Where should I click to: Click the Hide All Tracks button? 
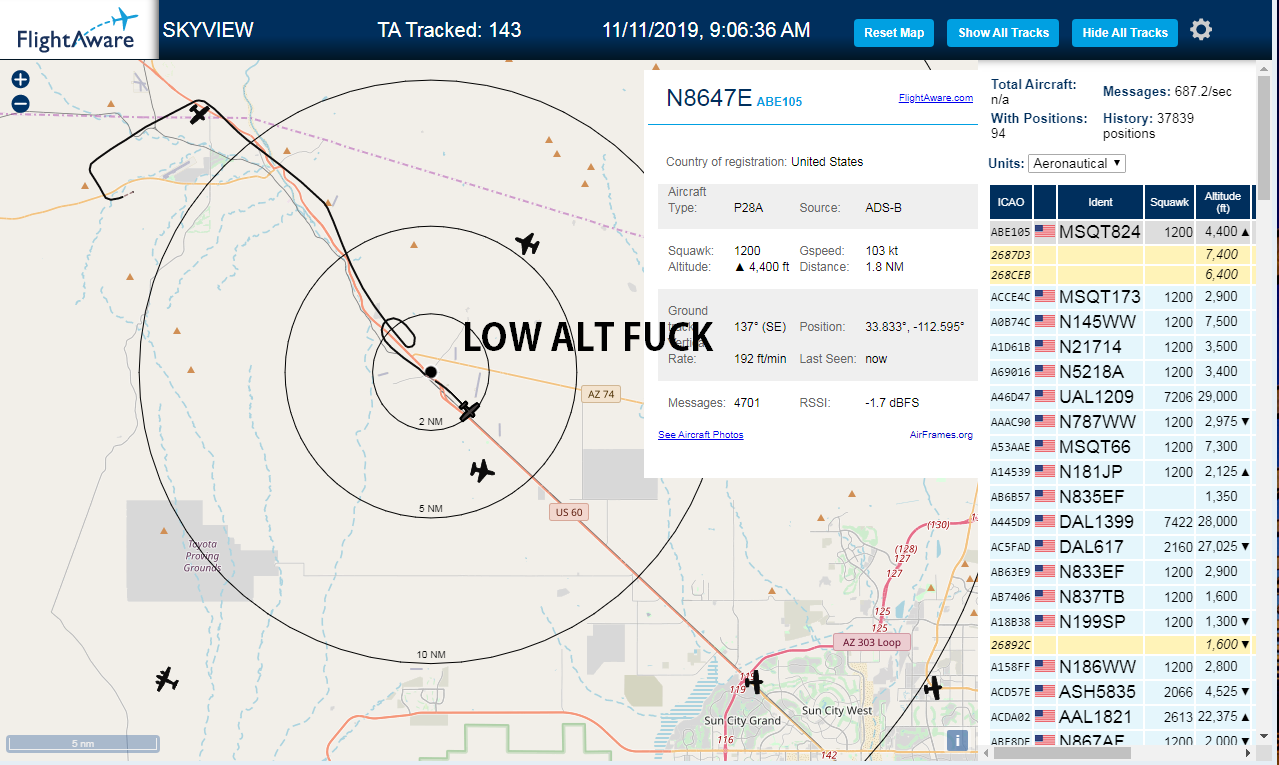1125,33
